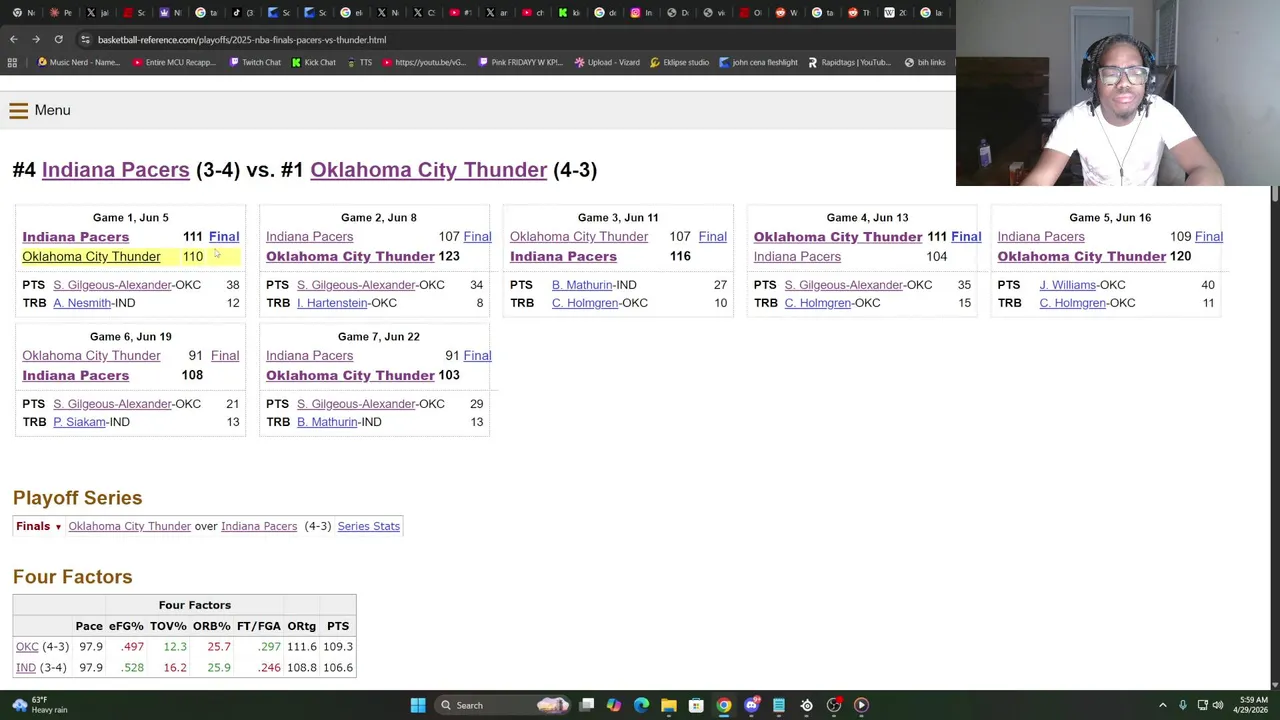This screenshot has height=720, width=1280.
Task: Open the Music Nerd bookmark
Action: tap(78, 62)
